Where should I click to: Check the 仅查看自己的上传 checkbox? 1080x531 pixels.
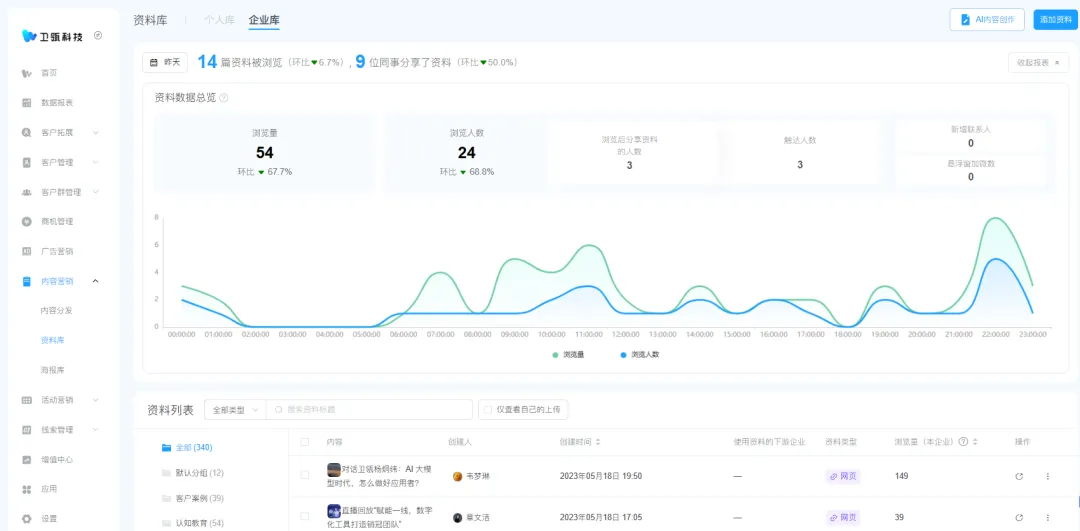coord(487,409)
